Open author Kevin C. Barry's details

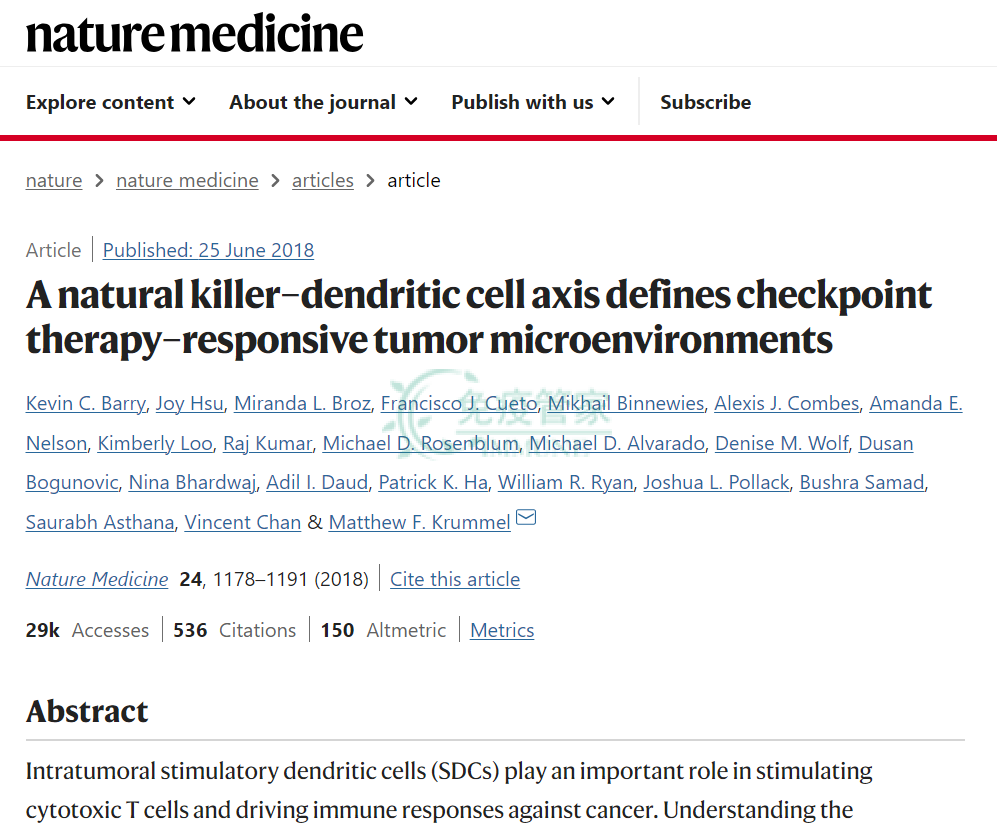(86, 403)
